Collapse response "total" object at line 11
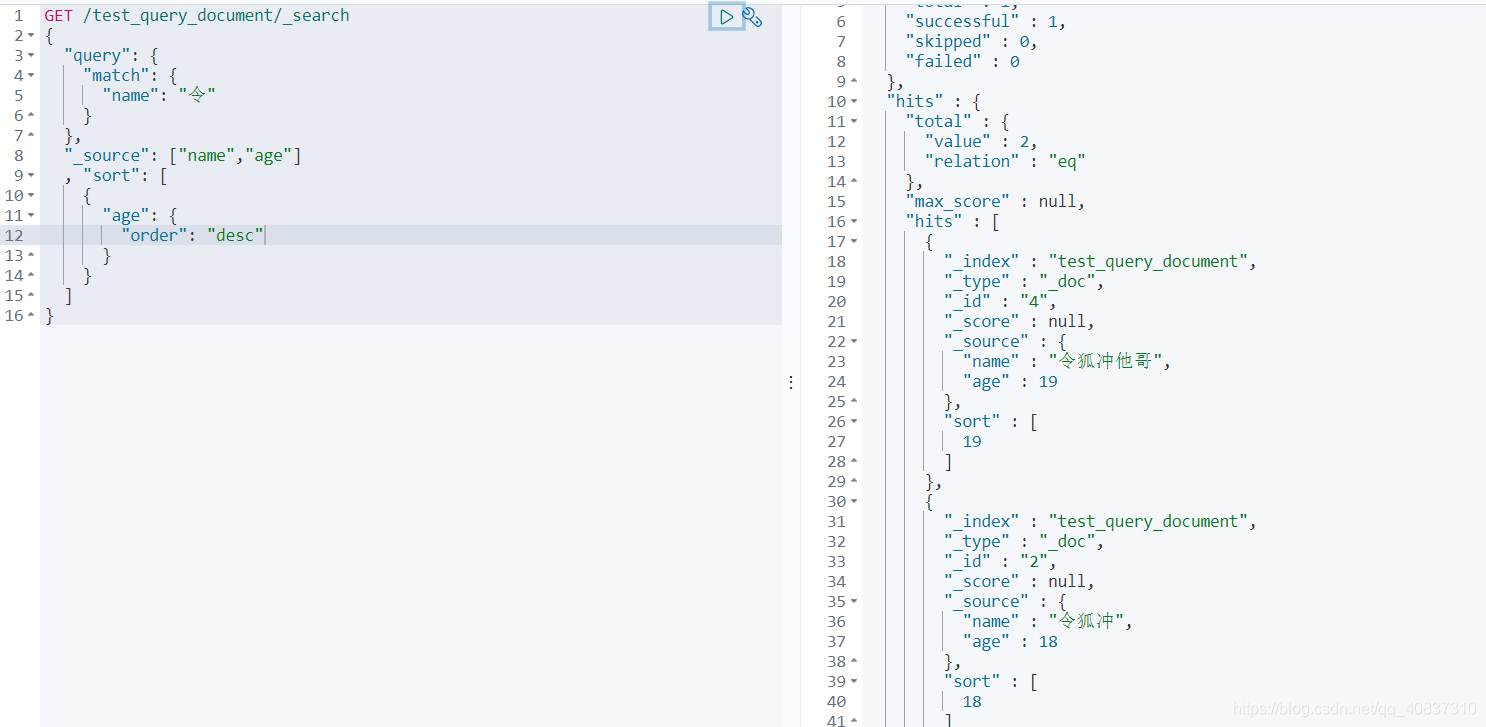 tap(854, 122)
